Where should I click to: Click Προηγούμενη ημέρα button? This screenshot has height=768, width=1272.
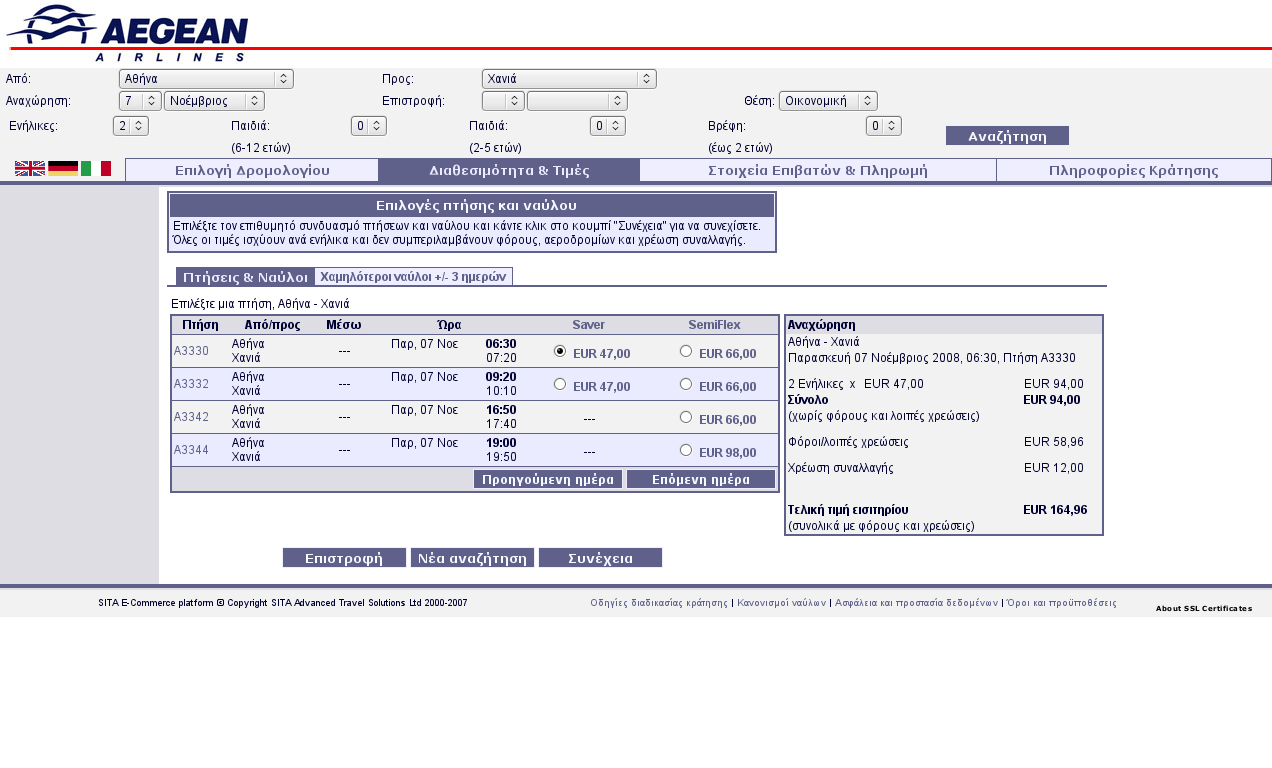[x=548, y=479]
